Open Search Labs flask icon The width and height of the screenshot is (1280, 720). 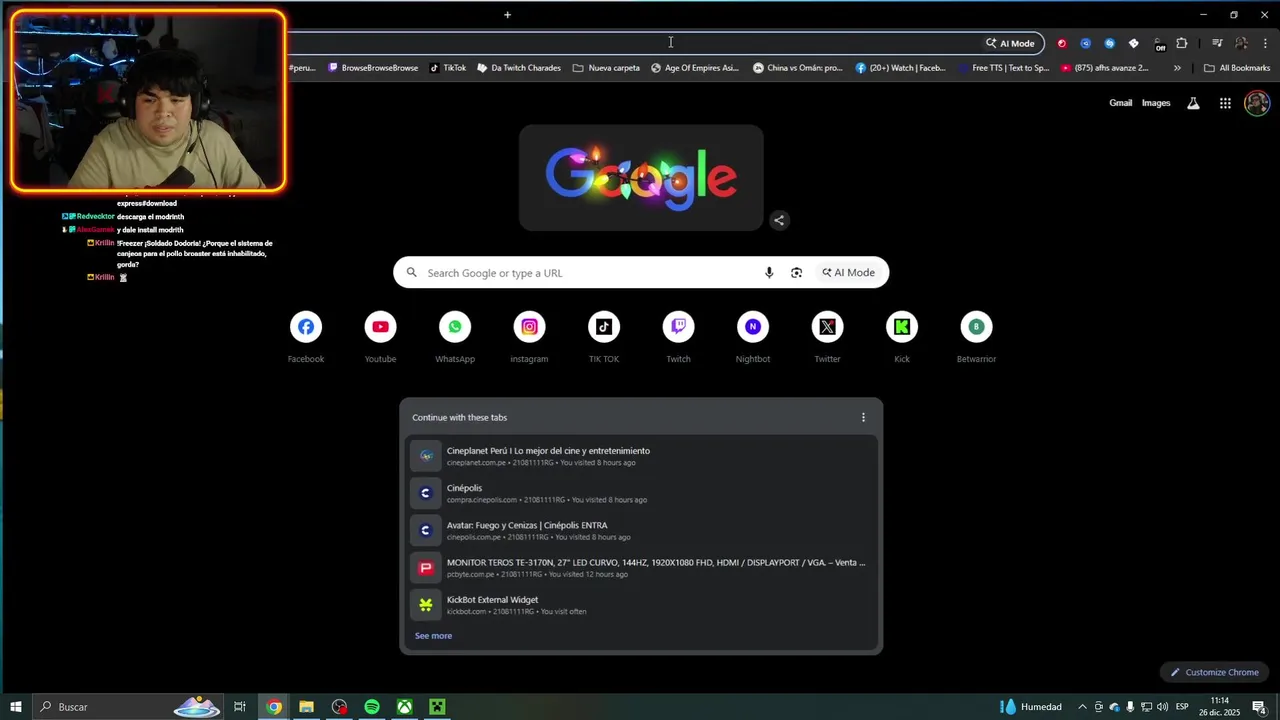[x=1193, y=103]
